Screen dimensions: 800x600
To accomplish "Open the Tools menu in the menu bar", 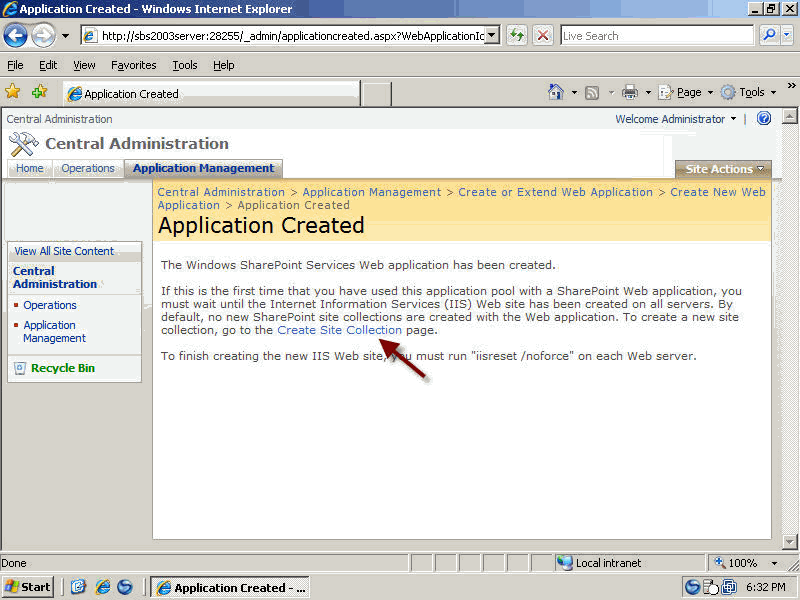I will (185, 65).
